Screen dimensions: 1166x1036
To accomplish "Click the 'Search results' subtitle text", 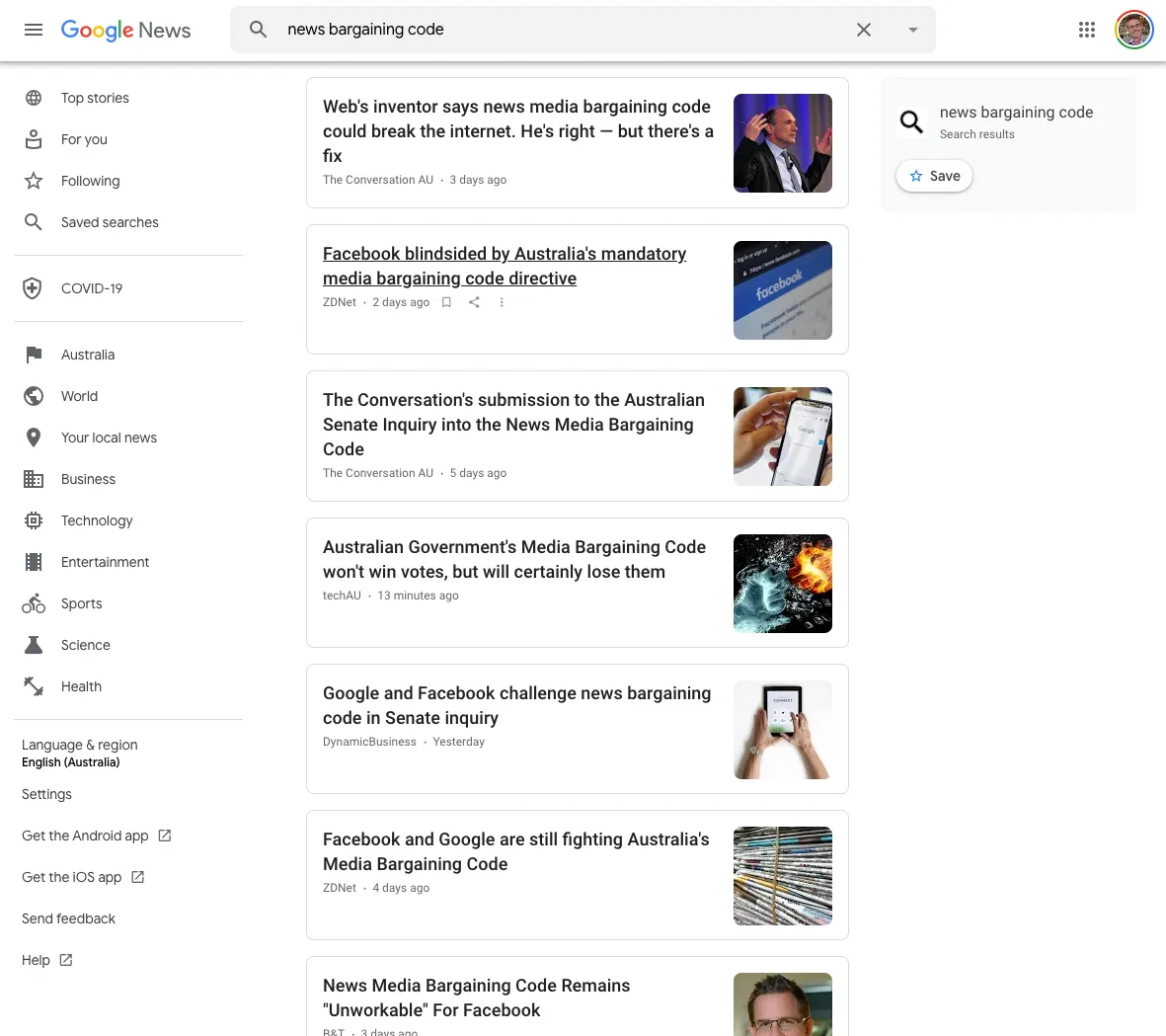I will click(x=977, y=134).
